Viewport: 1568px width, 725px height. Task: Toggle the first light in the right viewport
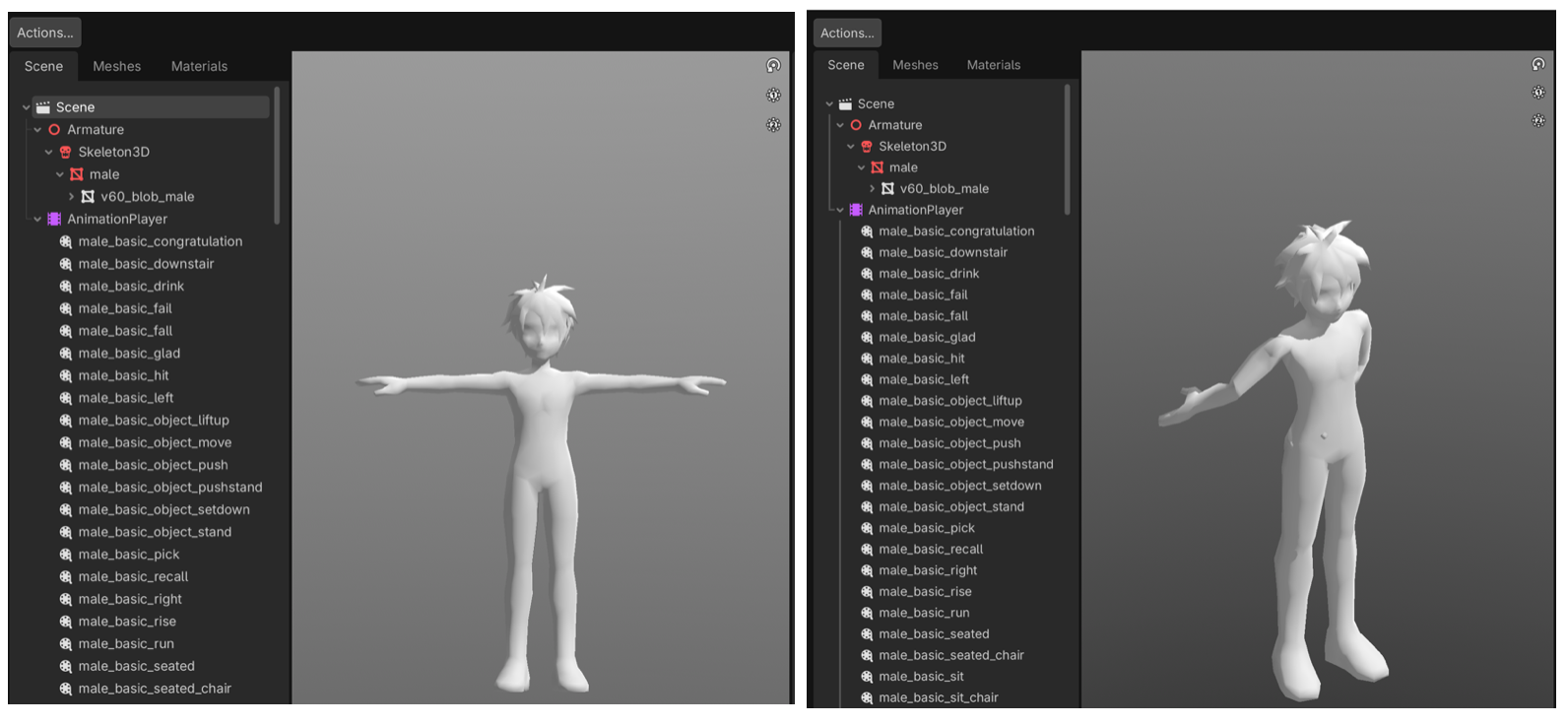click(x=1538, y=93)
